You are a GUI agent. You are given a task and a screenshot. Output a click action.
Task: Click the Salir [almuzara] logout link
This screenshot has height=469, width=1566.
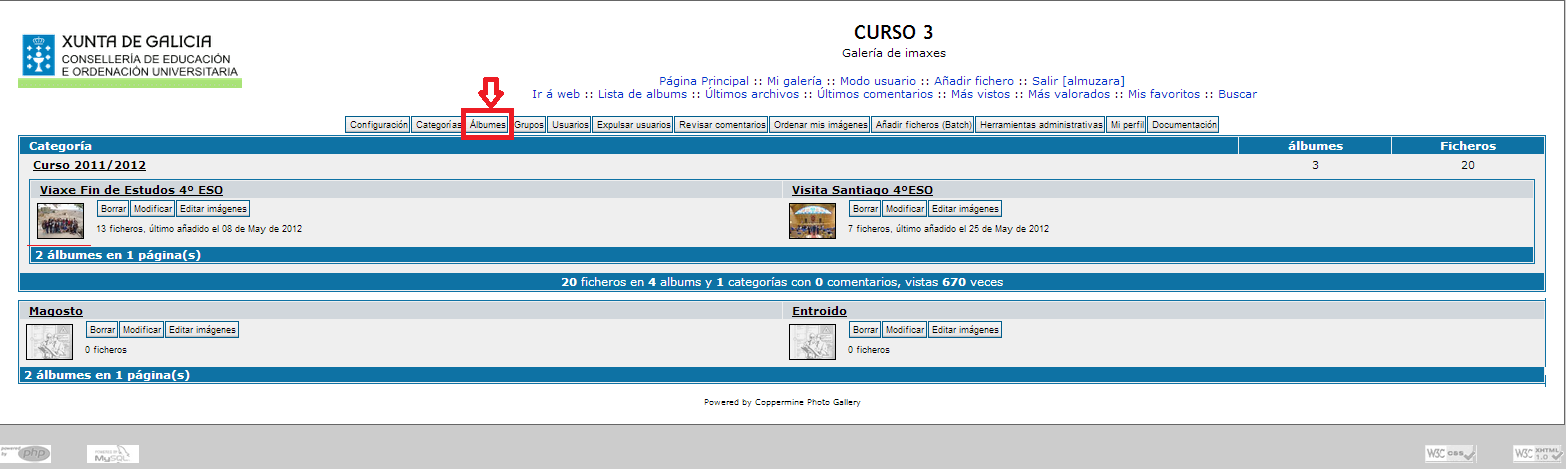[x=1078, y=80]
